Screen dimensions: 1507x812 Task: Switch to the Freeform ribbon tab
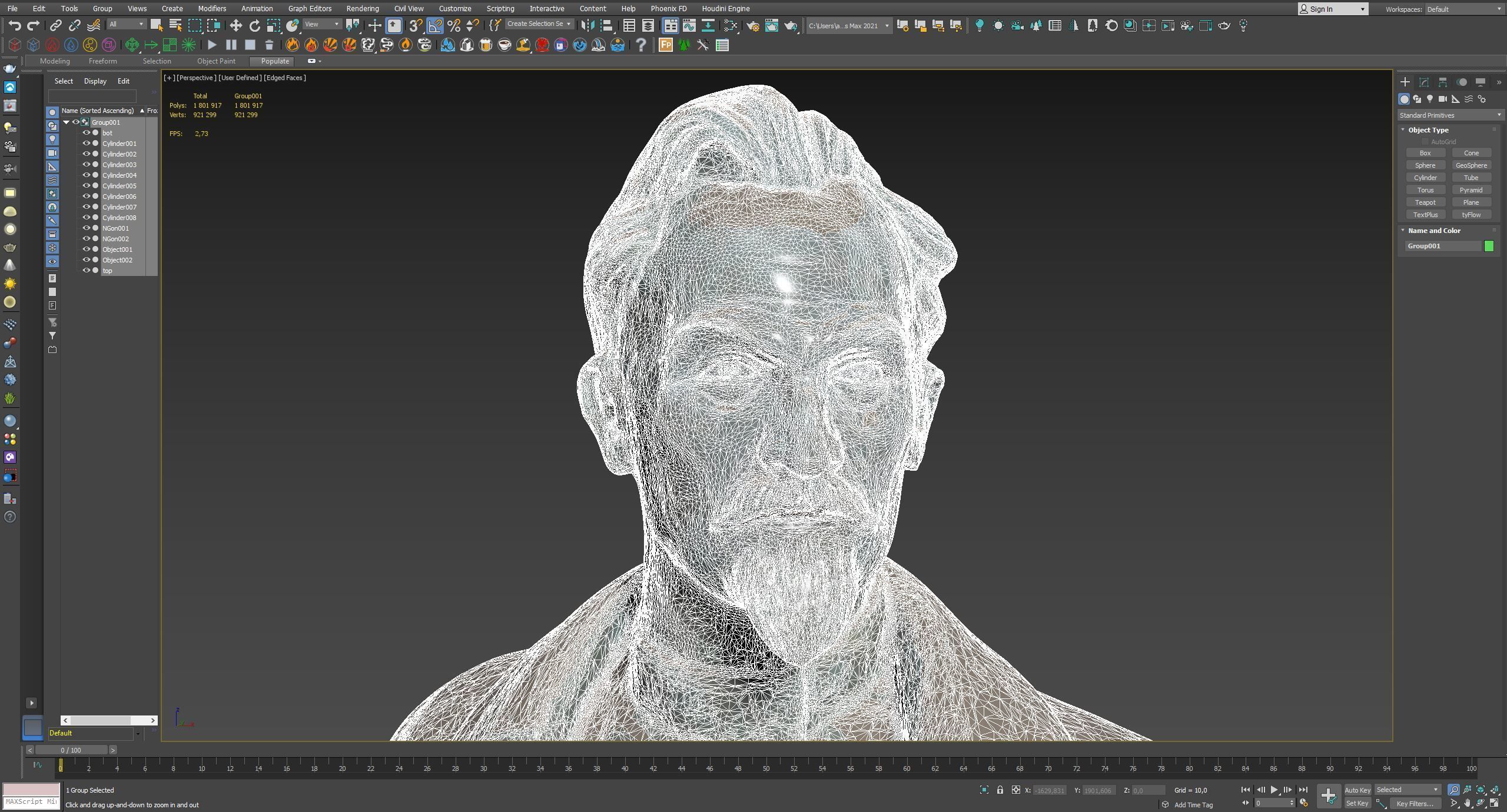click(102, 61)
